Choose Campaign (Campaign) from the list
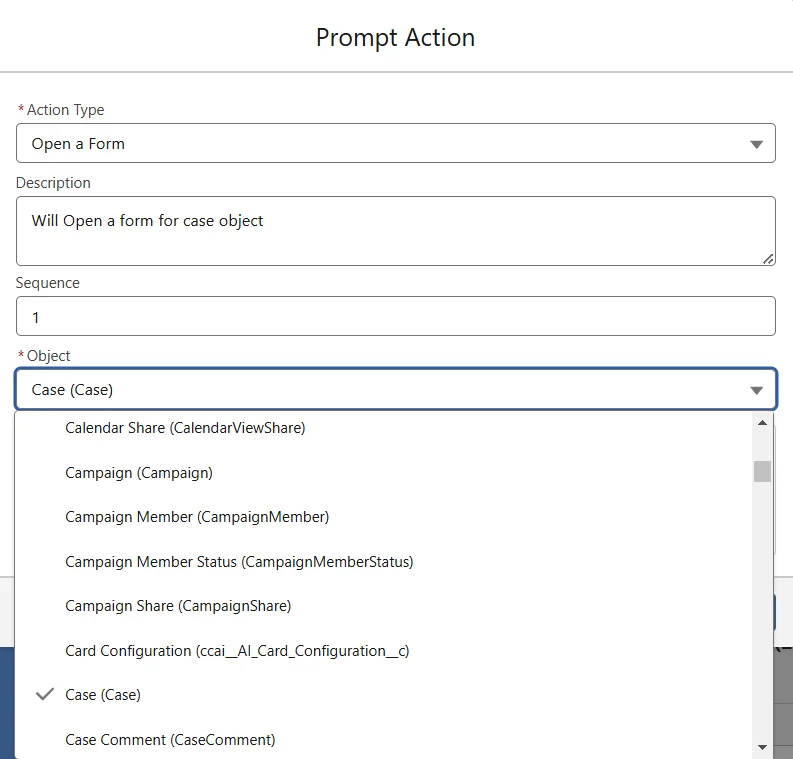793x759 pixels. pyautogui.click(x=139, y=473)
